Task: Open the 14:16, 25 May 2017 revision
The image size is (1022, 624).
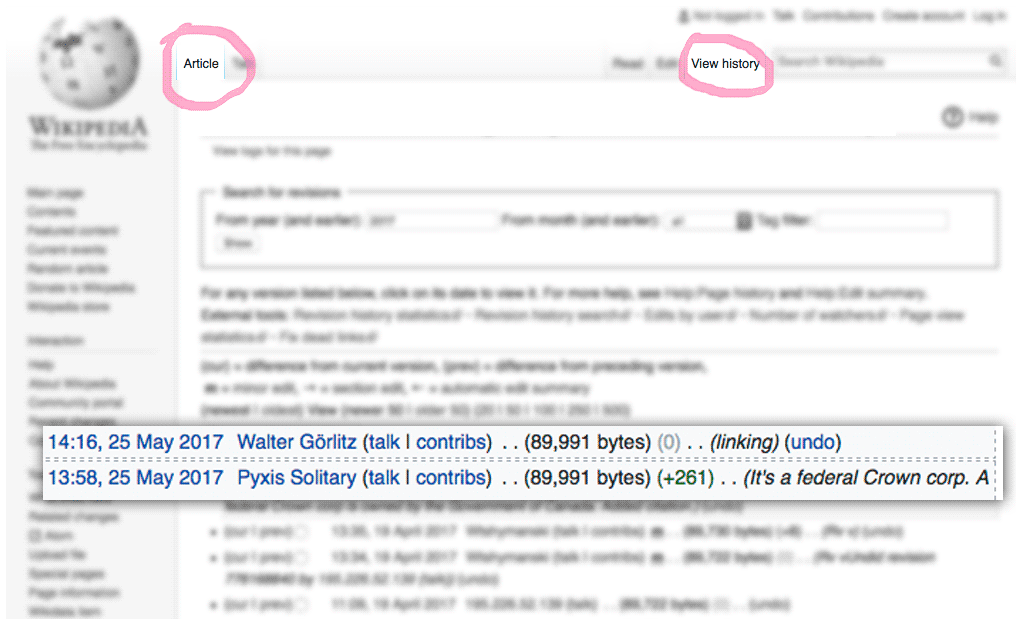Action: (x=137, y=442)
